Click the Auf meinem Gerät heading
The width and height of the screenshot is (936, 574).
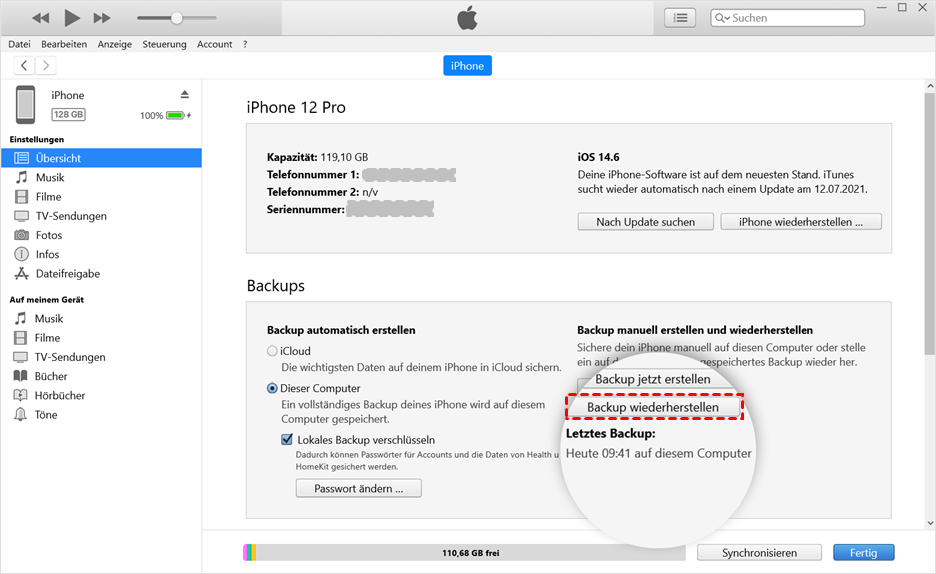coord(47,300)
